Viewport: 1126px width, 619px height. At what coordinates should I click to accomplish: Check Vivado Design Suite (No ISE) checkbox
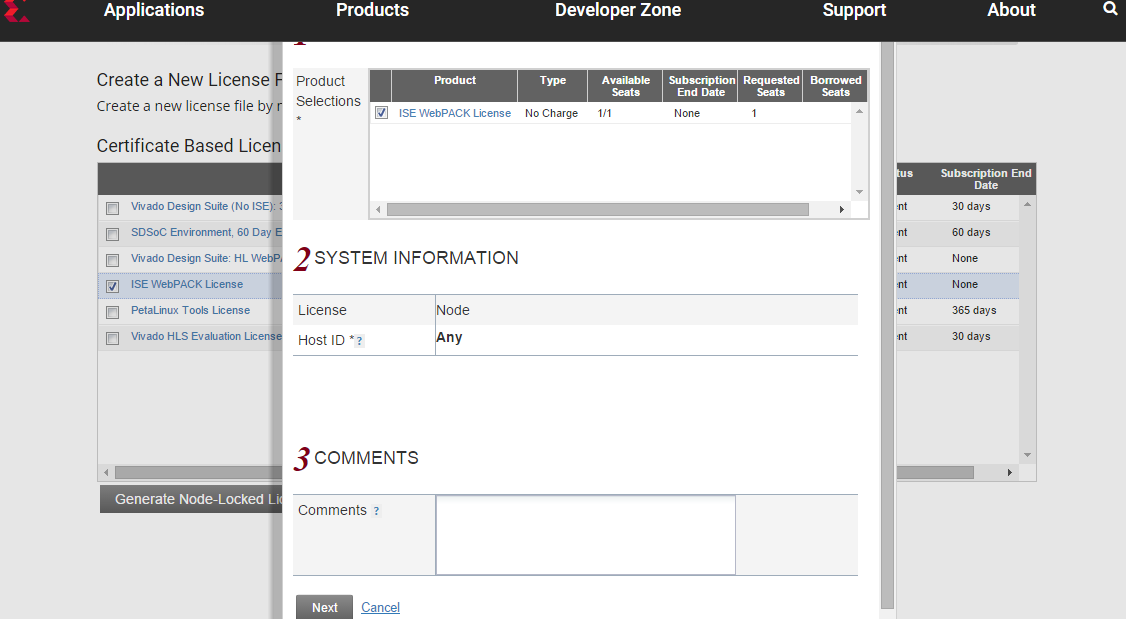click(113, 208)
